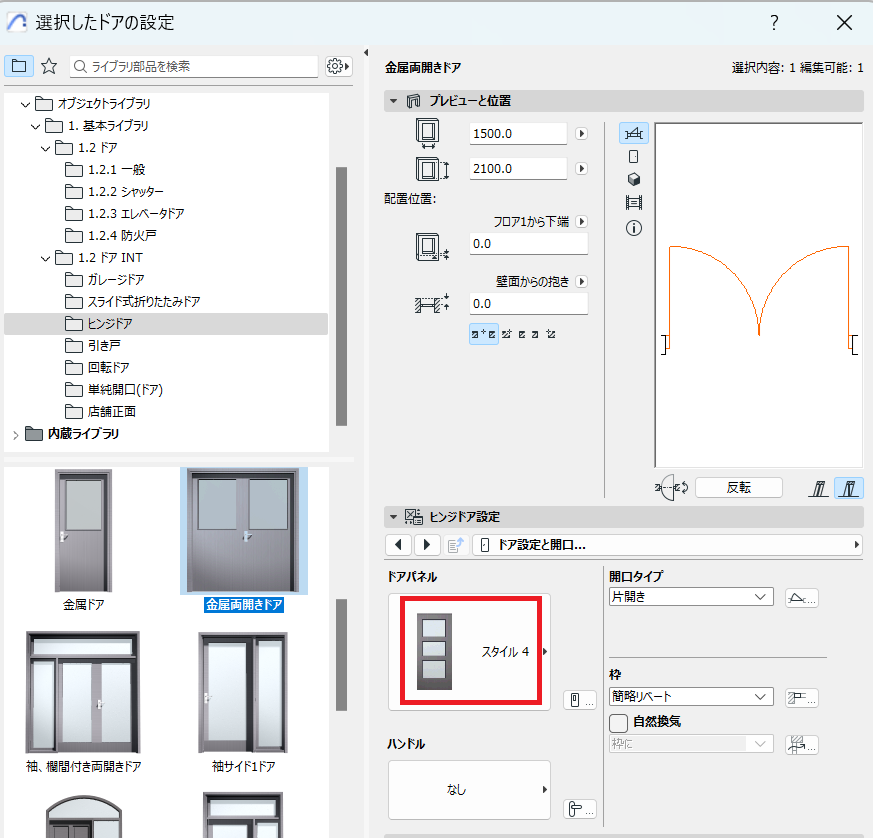Image resolution: width=873 pixels, height=838 pixels.
Task: Go to previous hinge door settings page
Action: tap(398, 545)
